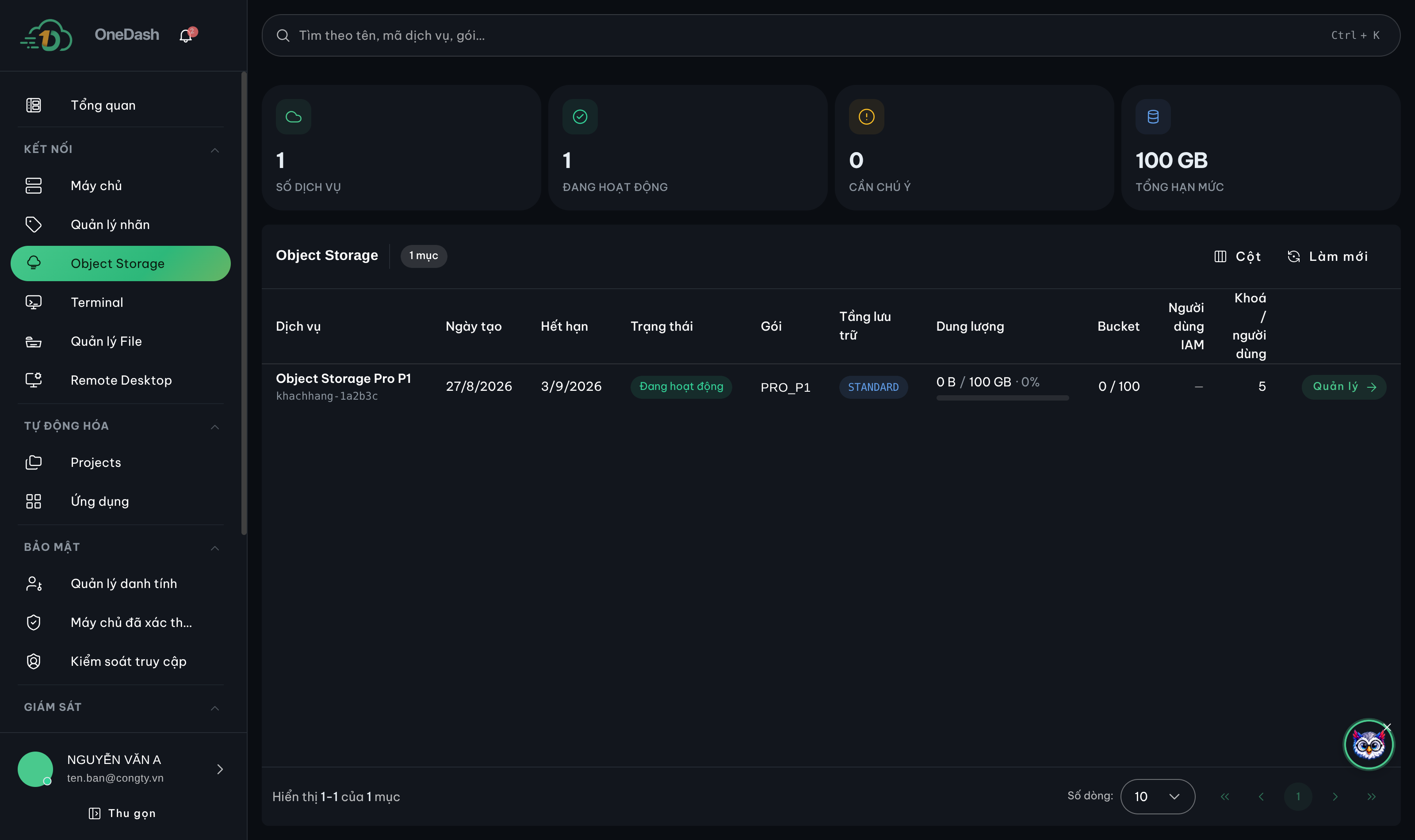Click the Dung lượng column header
Image resolution: width=1415 pixels, height=840 pixels.
pyautogui.click(x=970, y=327)
